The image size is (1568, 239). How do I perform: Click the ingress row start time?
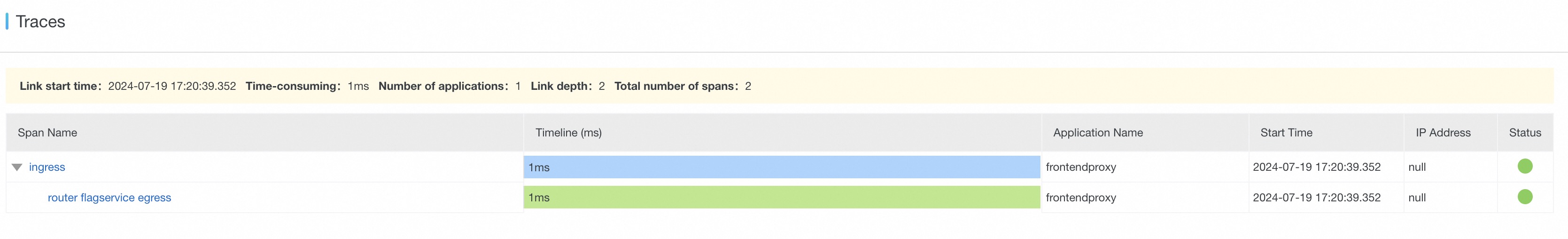coord(1316,167)
